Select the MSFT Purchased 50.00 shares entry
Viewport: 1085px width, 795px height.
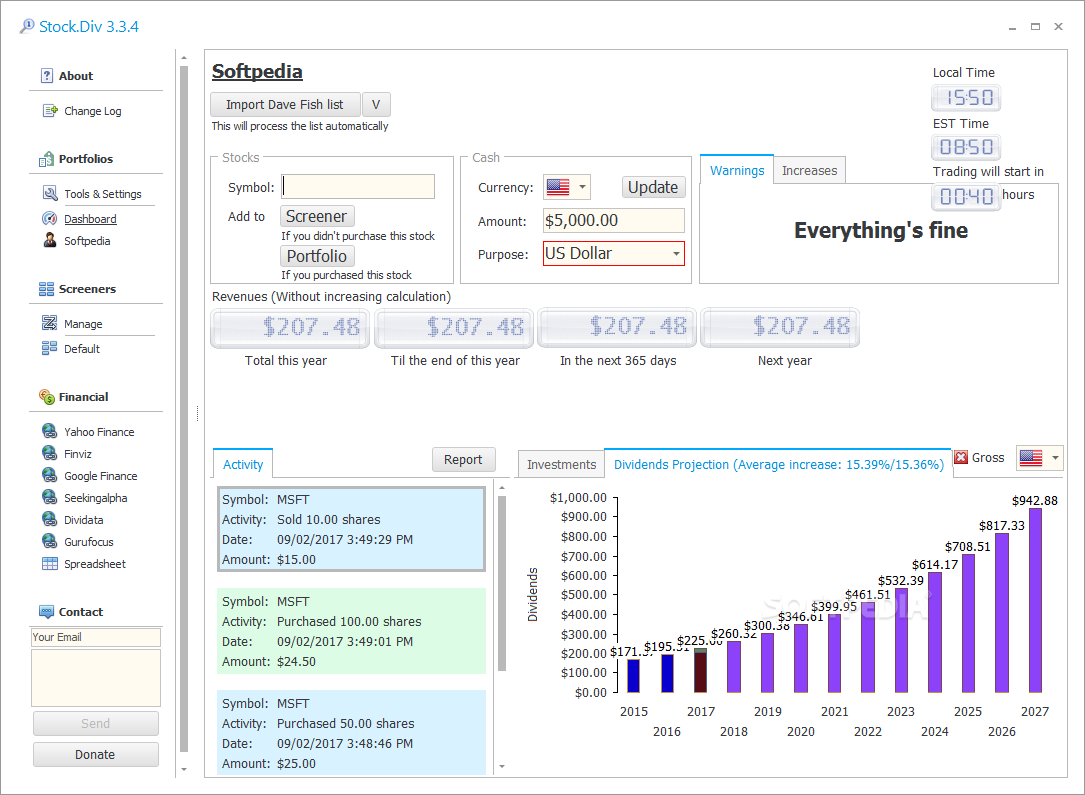point(352,733)
